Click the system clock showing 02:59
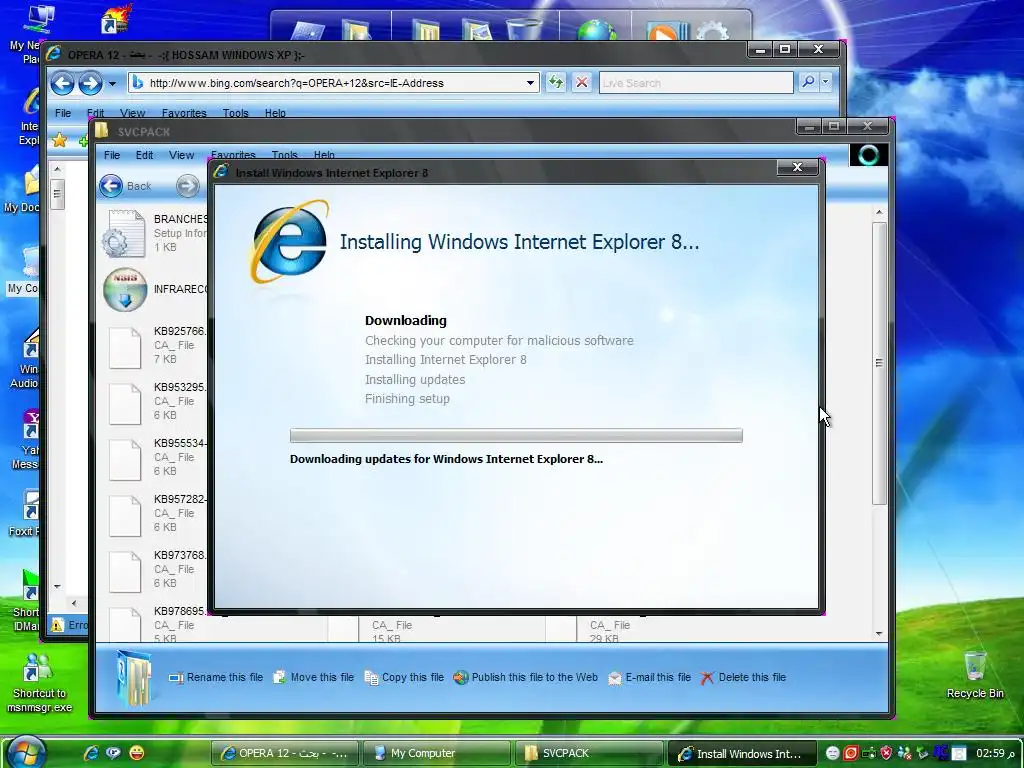 [x=996, y=753]
